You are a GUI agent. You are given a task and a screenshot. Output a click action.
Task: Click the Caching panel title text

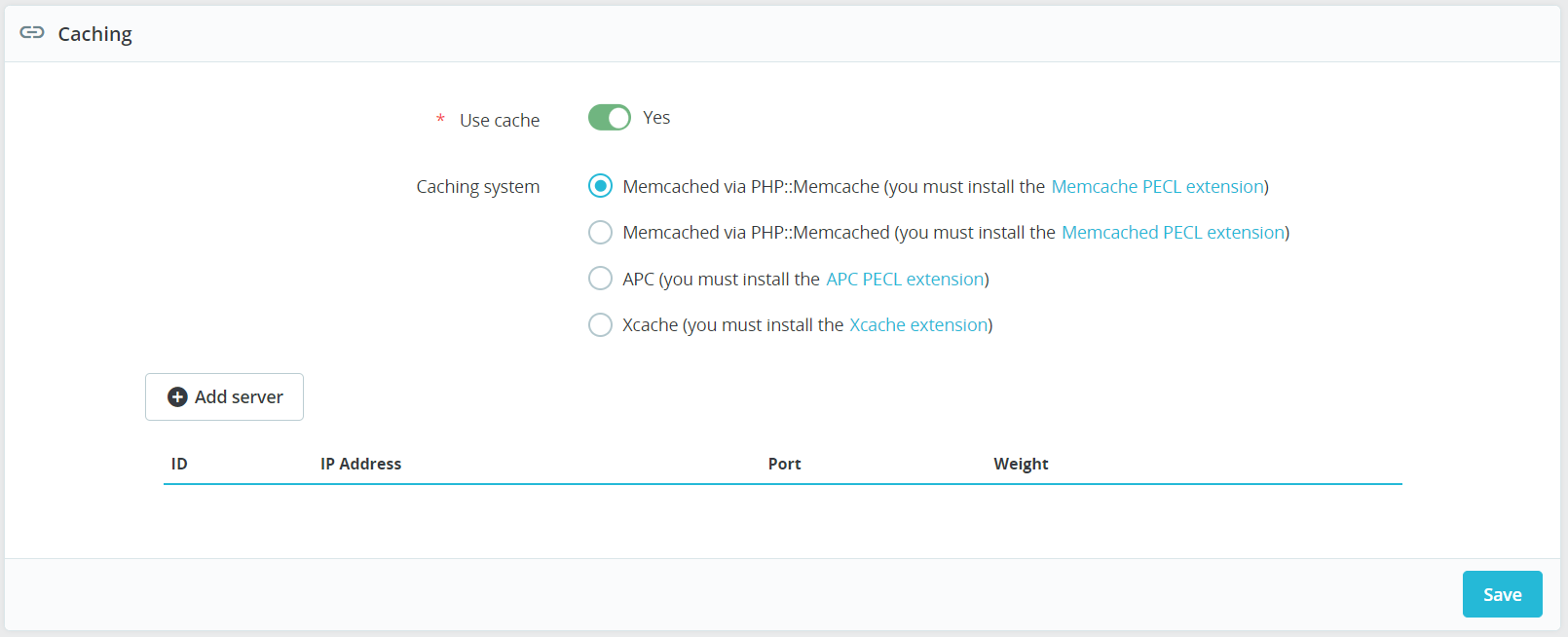click(94, 34)
